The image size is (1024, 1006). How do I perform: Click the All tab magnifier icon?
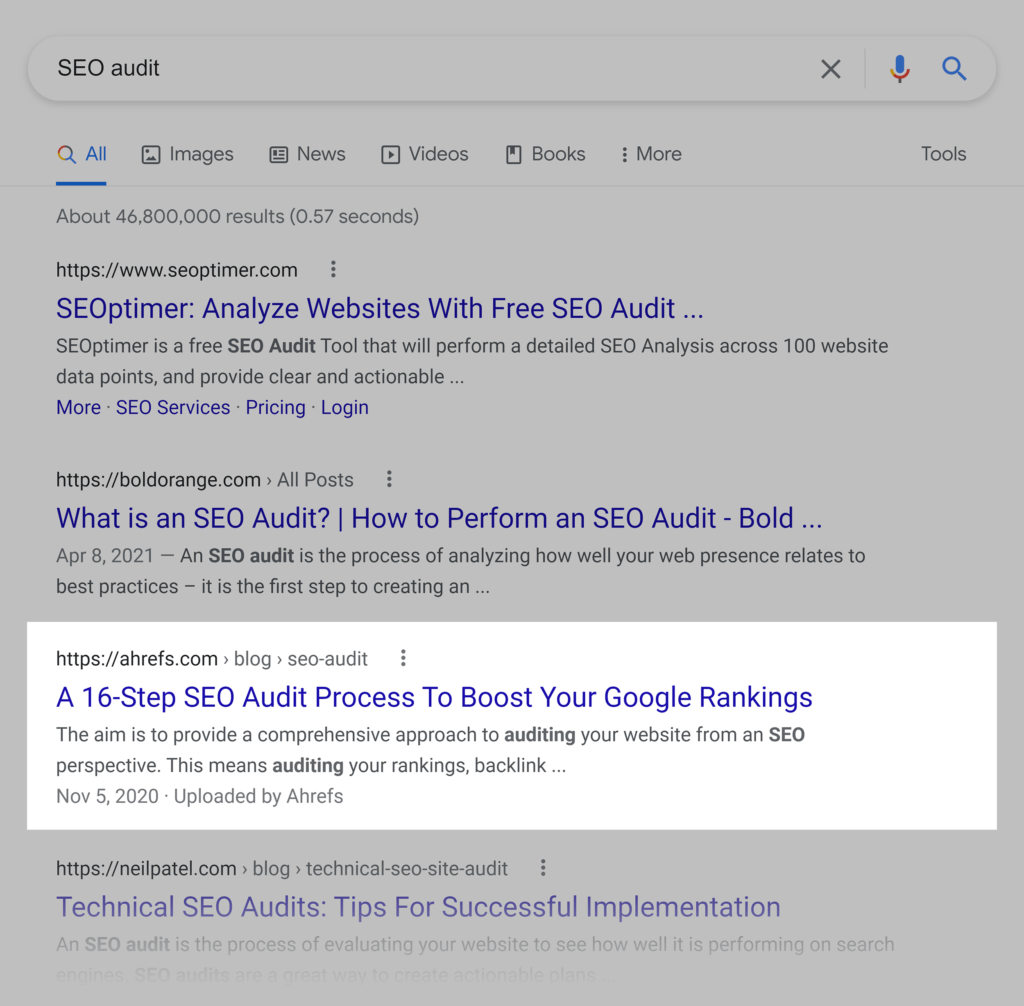click(x=66, y=153)
